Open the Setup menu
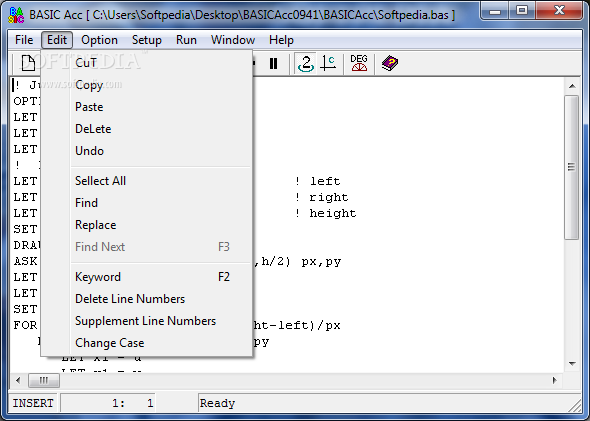The image size is (590, 421). (x=147, y=40)
